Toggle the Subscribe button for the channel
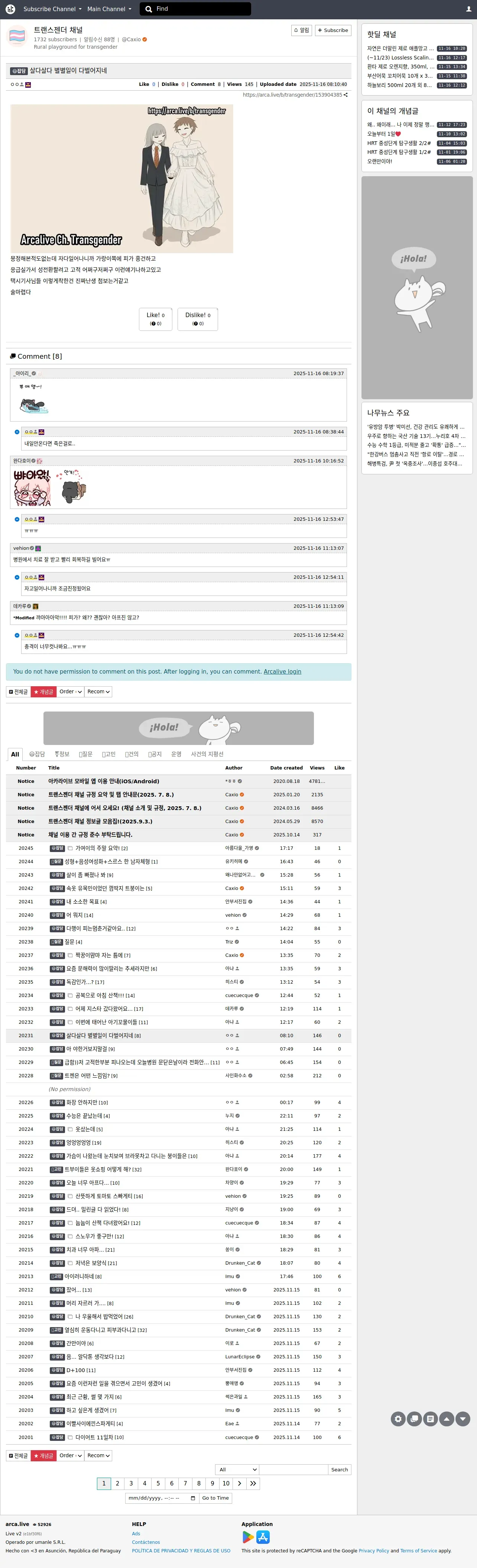Viewport: 477px width, 1568px height. [333, 30]
